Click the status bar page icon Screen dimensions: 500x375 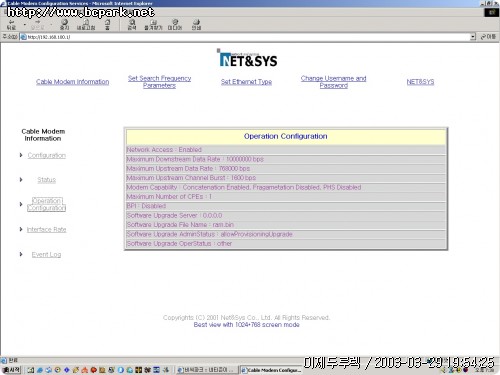coord(4,360)
